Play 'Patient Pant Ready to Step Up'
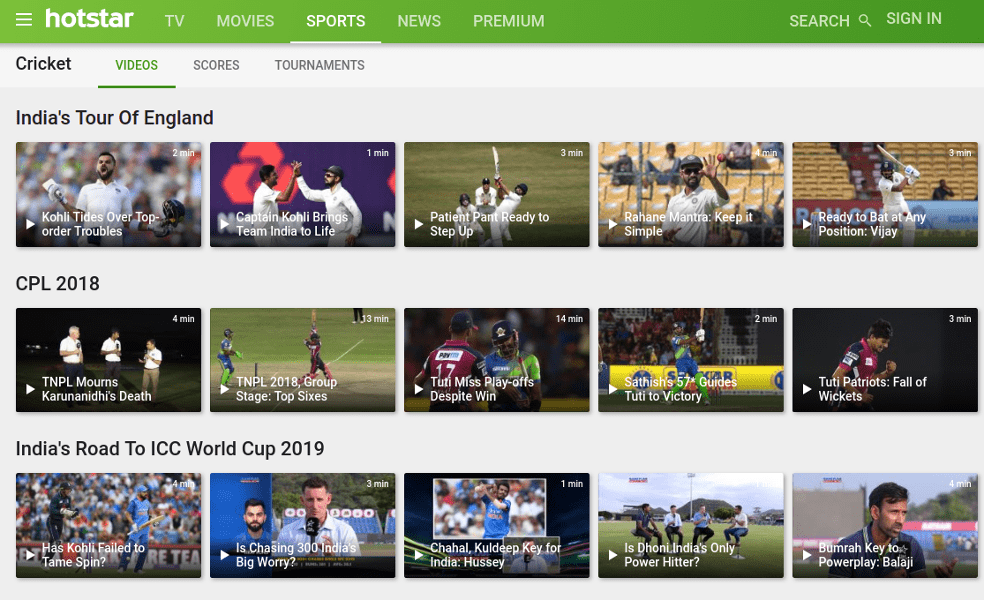 (x=496, y=194)
